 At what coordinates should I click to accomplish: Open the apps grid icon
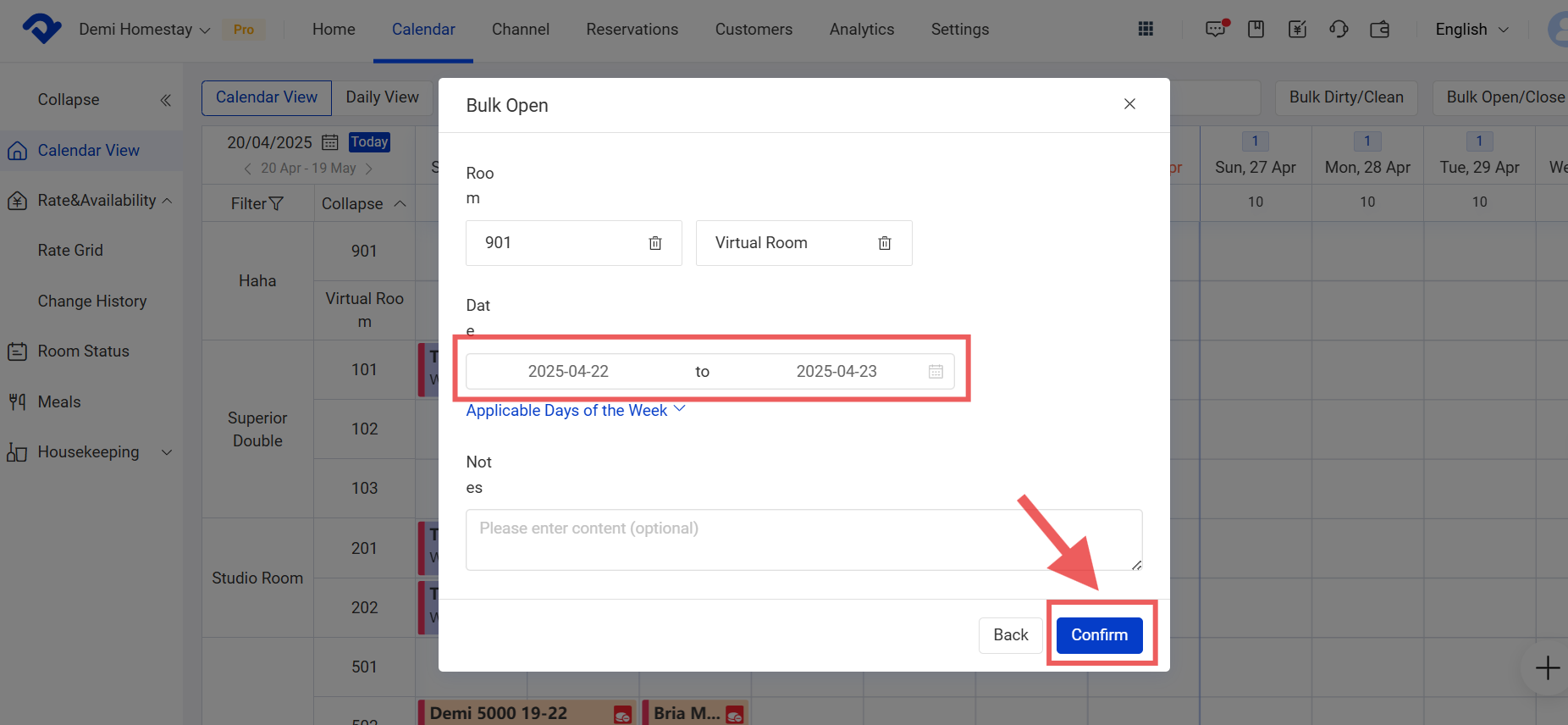1146,30
